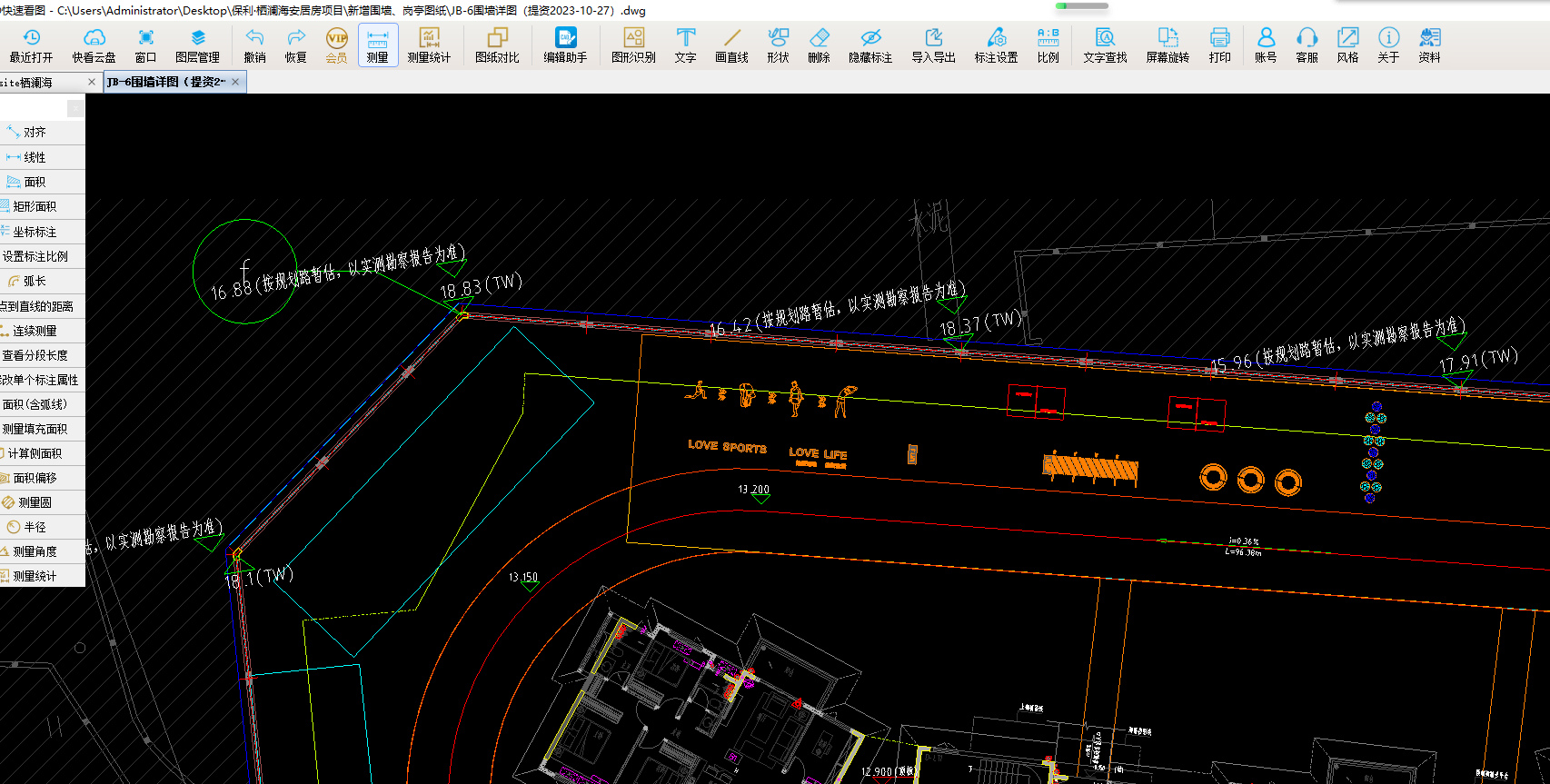This screenshot has height=784, width=1550.
Task: Select 线性 linear measurement
Action: (43, 157)
